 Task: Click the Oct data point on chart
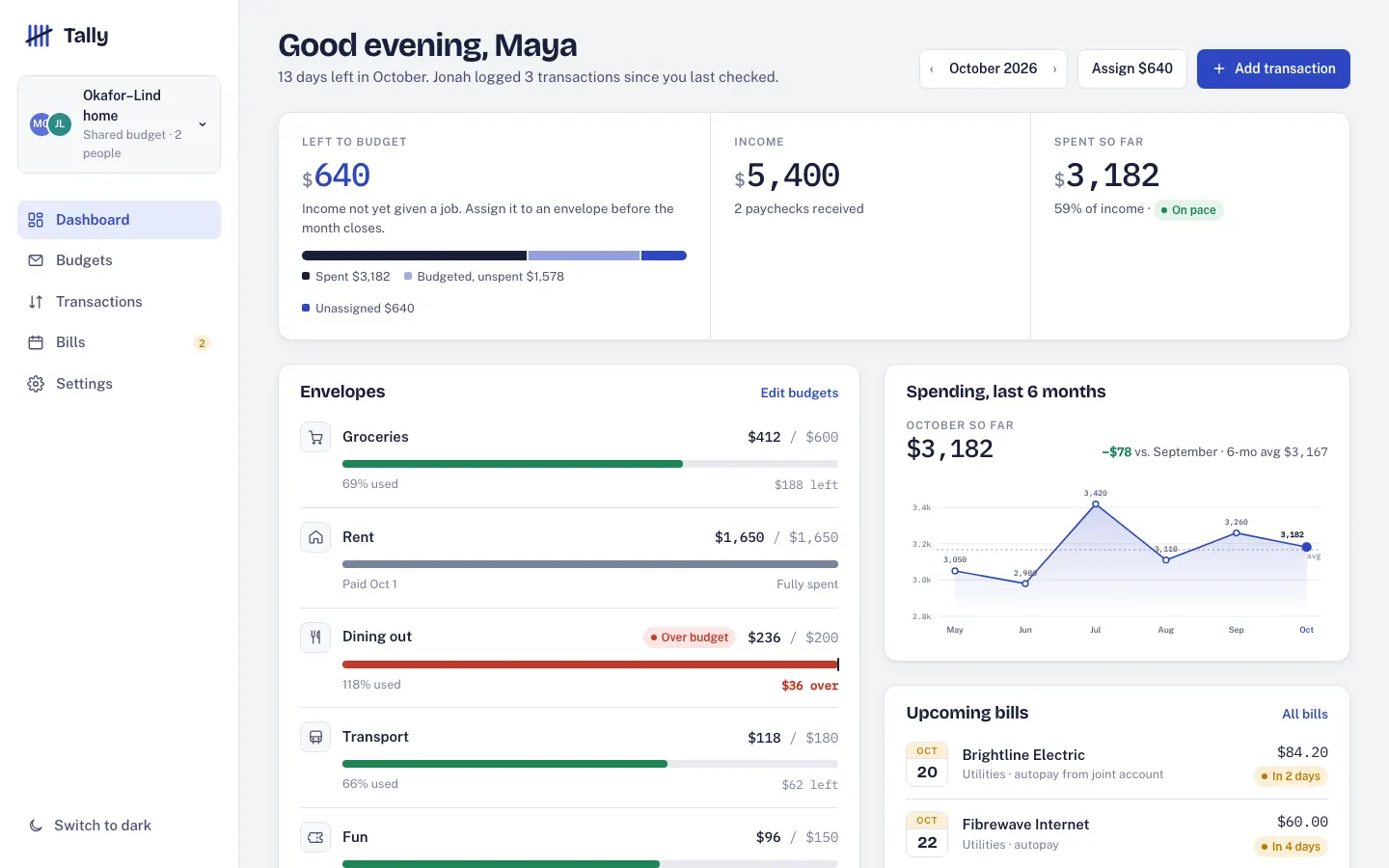[1307, 547]
